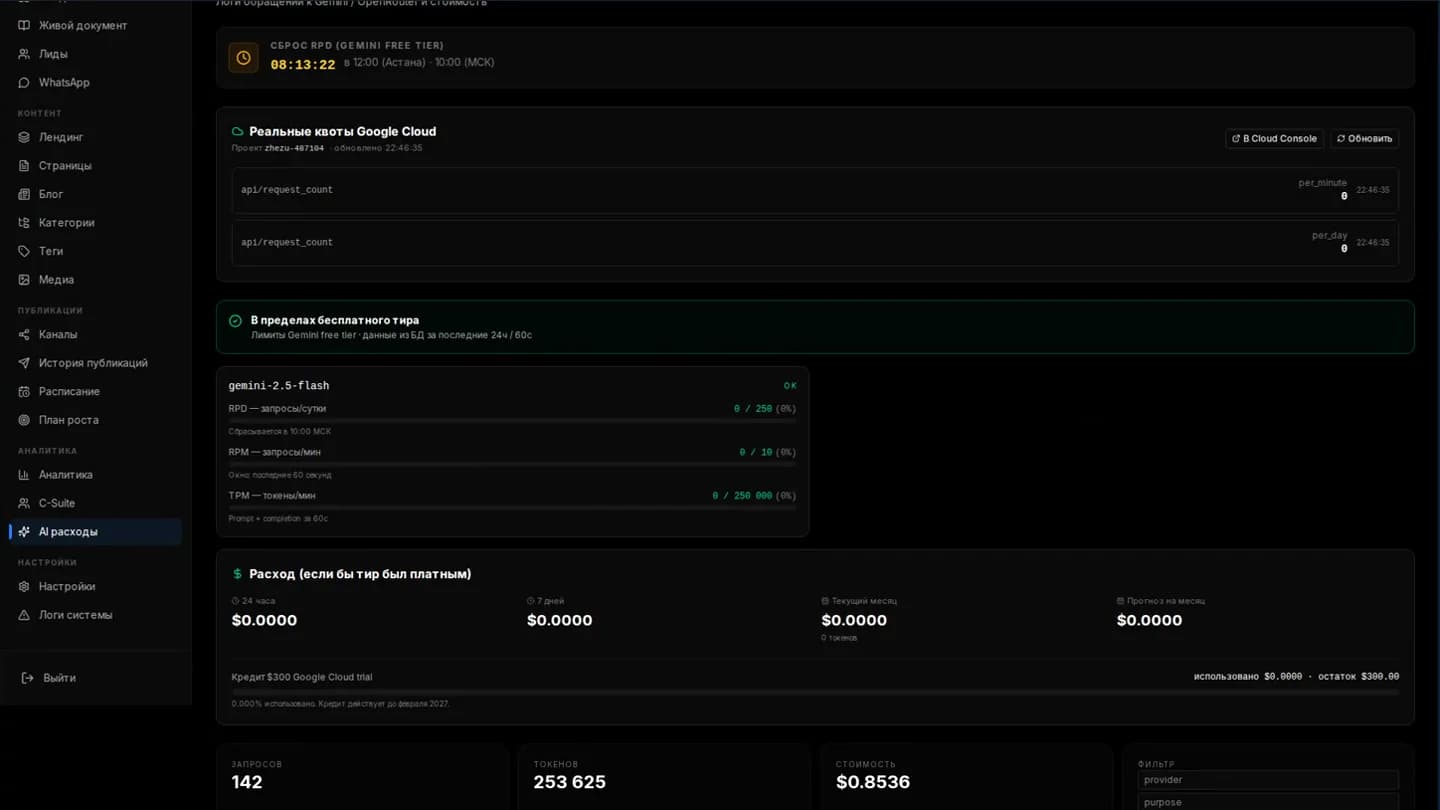The image size is (1440, 810).
Task: Click the project ID zhezu-487104
Action: 294,148
